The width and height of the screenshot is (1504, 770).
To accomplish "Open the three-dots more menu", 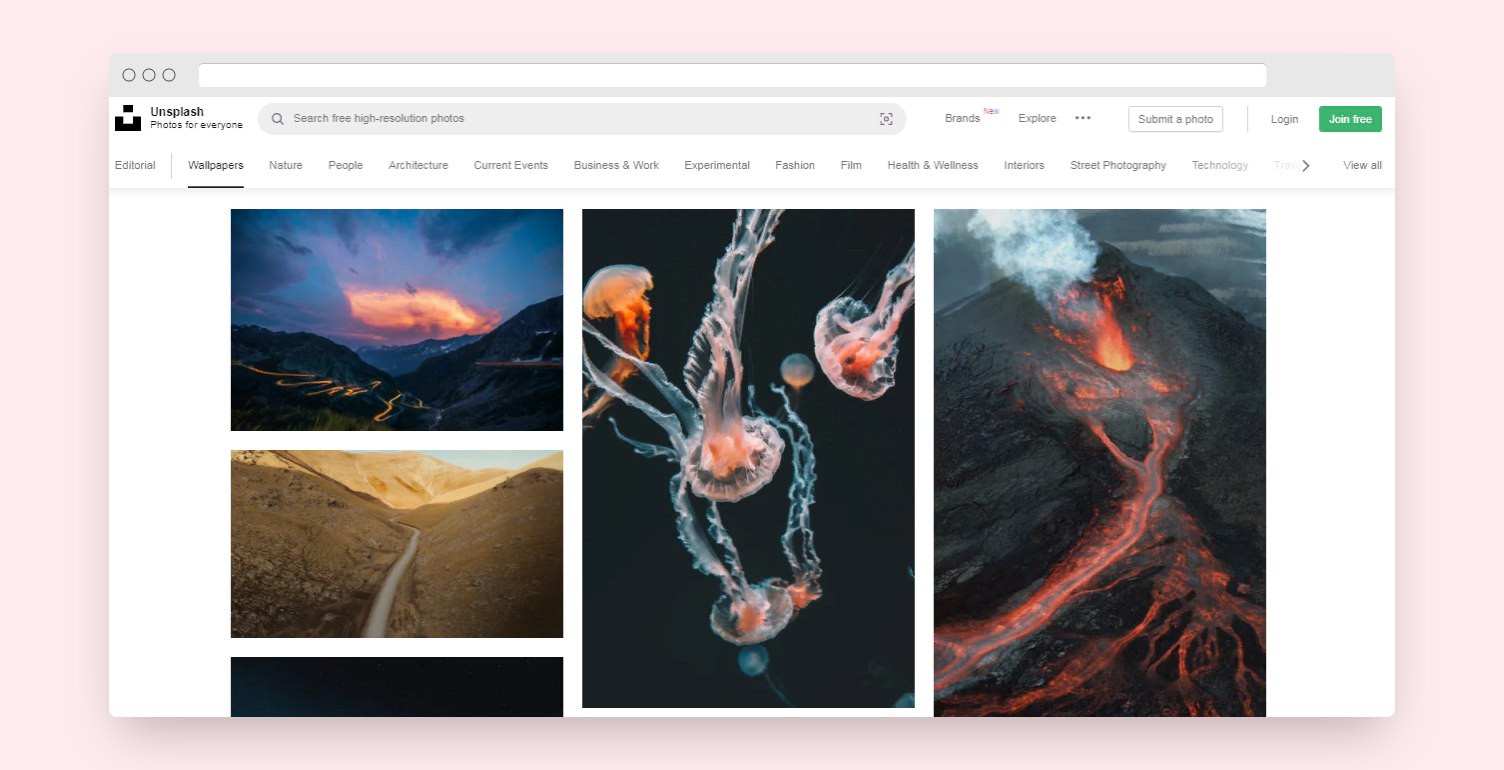I will point(1083,118).
